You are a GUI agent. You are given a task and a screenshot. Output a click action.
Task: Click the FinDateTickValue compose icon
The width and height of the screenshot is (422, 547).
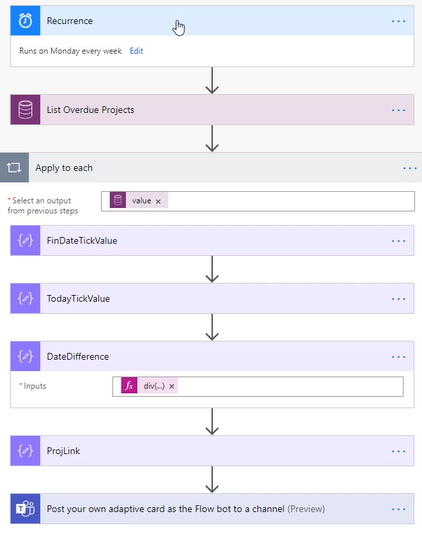(25, 240)
